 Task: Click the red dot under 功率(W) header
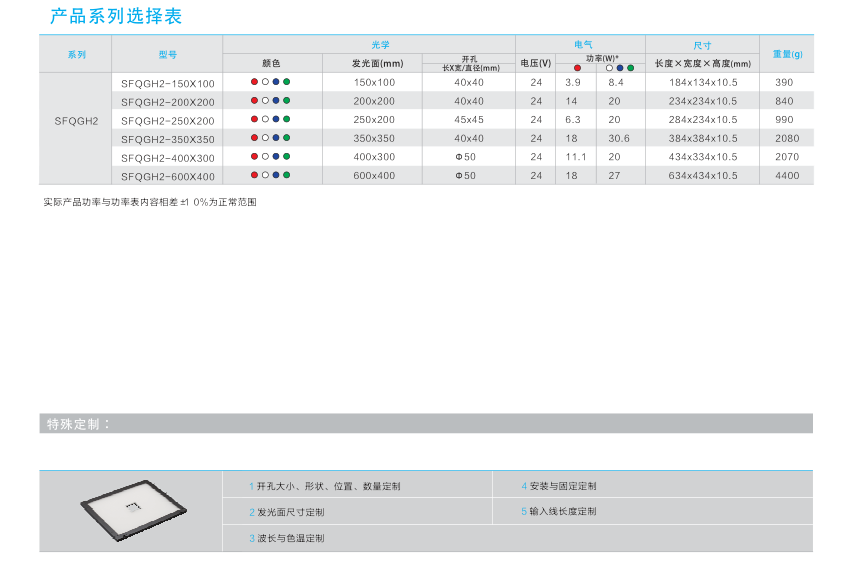[x=577, y=67]
